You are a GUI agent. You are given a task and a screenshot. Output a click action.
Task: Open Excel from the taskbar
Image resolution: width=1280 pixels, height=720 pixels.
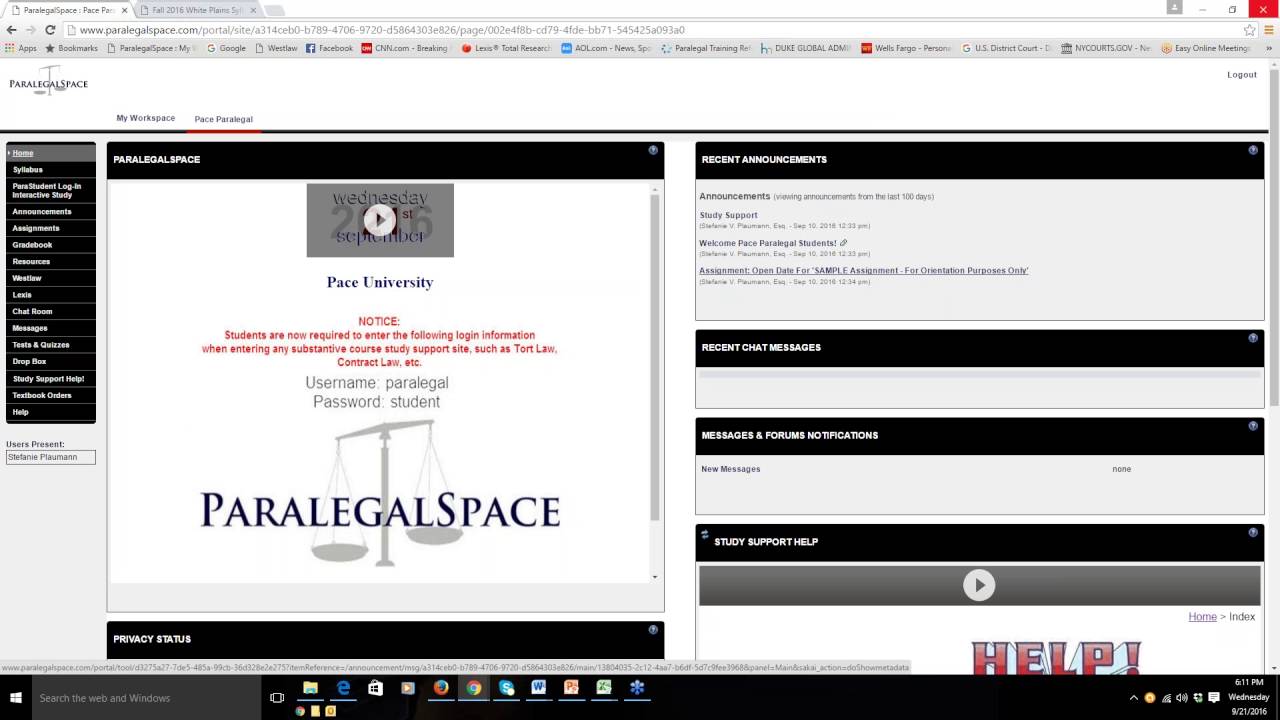pos(604,688)
